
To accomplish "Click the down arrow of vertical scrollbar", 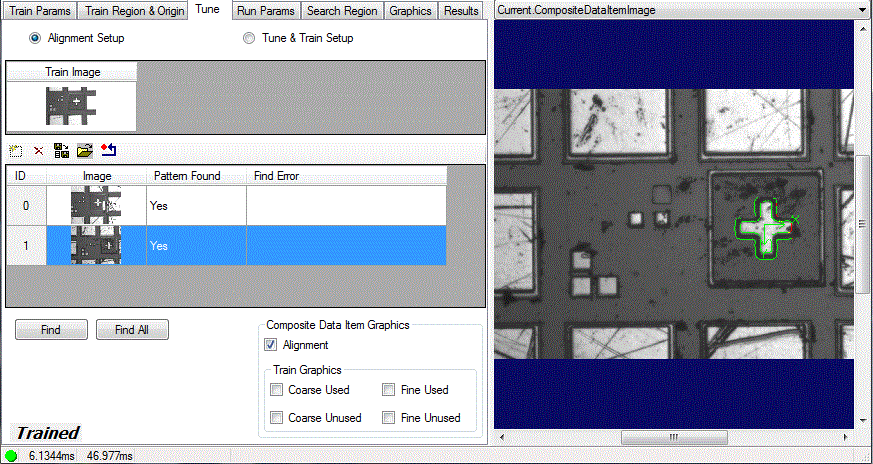I will [x=863, y=420].
